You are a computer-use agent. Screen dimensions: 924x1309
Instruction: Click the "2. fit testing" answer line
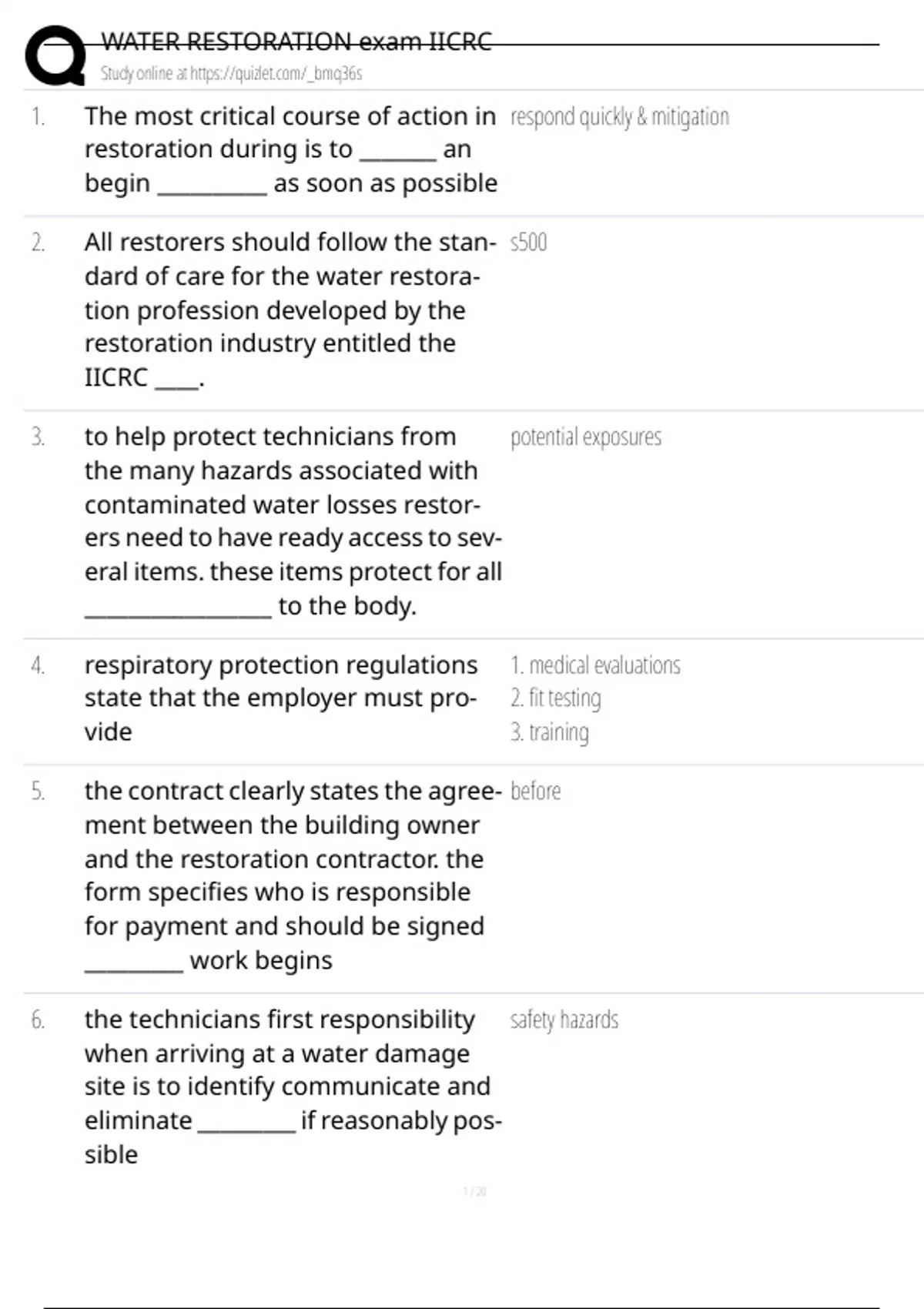coord(555,698)
